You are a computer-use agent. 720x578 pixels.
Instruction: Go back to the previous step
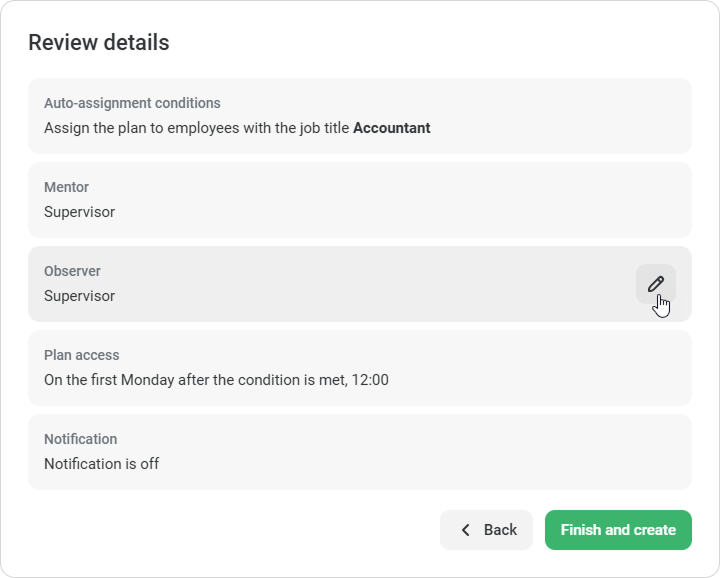[x=486, y=530]
